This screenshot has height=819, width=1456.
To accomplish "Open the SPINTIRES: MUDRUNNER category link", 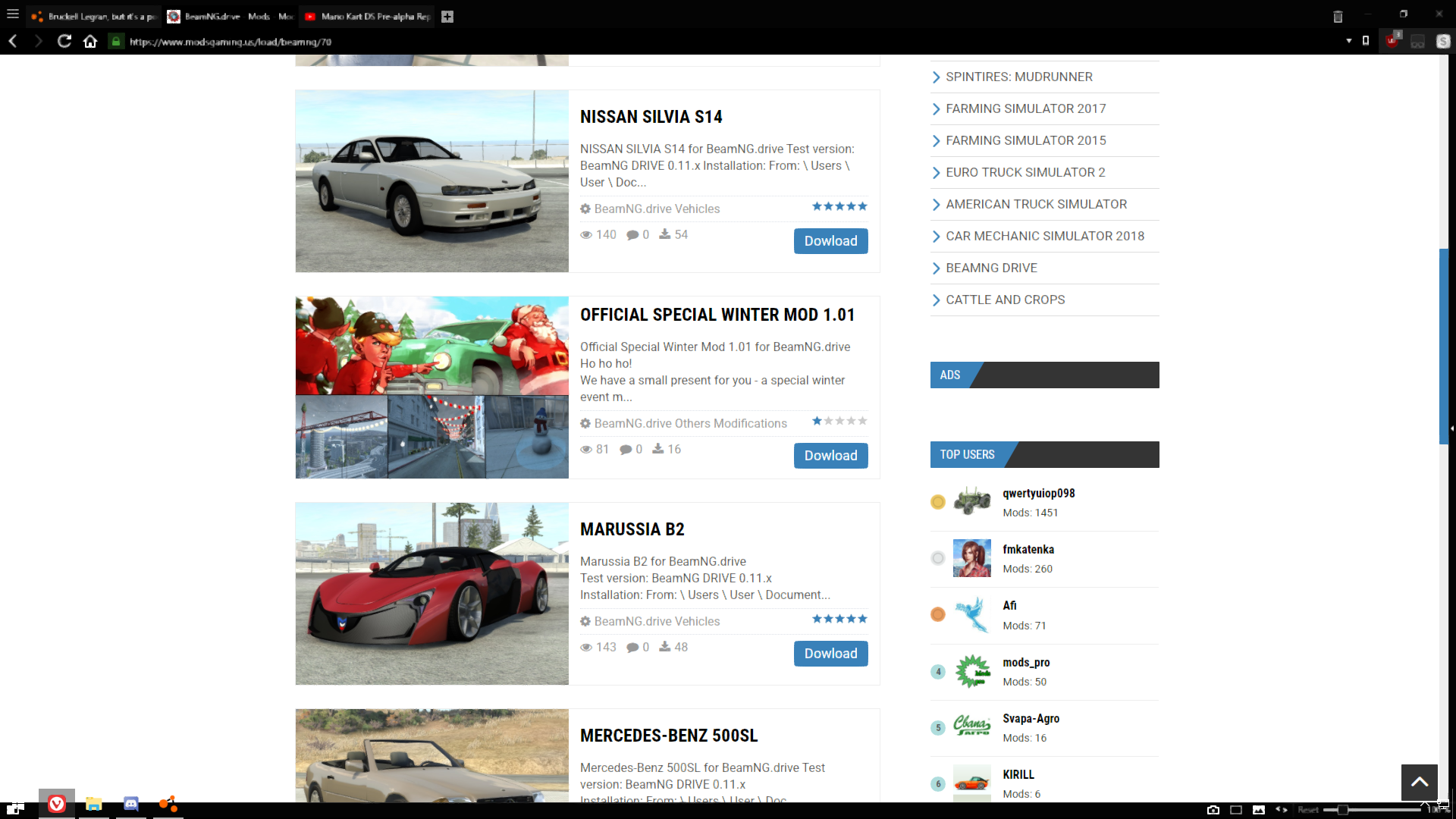I will [1019, 77].
